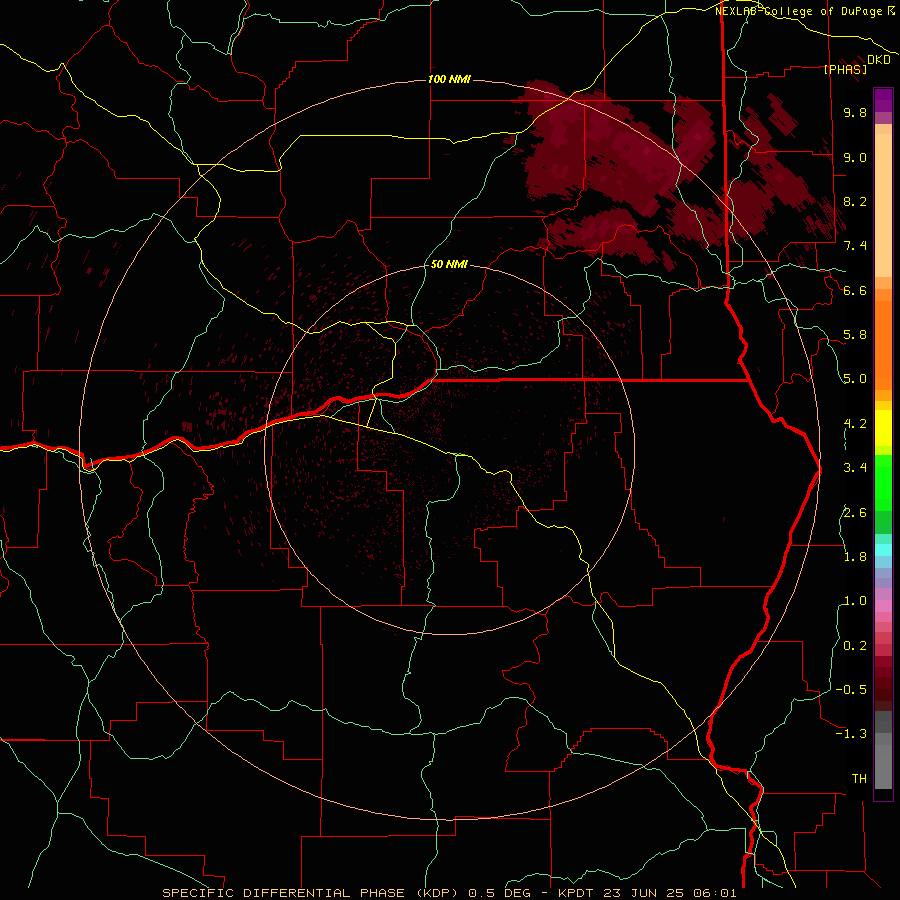Click the SPECIFIC DIFFERENTIAL PHASE (KDP) caption
The height and width of the screenshot is (900, 900).
tap(312, 893)
